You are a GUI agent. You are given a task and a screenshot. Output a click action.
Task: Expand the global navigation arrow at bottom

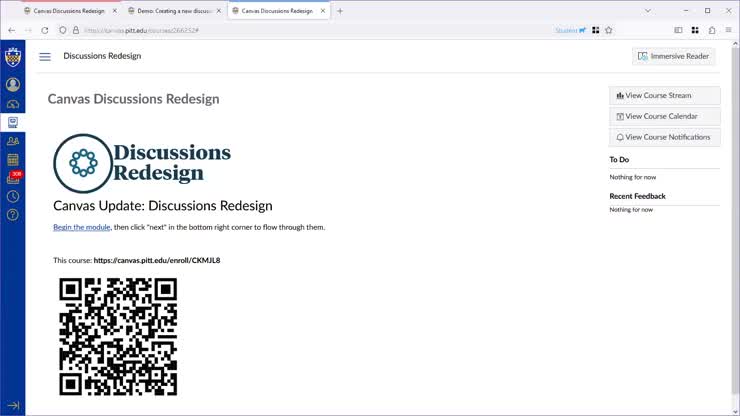[13, 406]
